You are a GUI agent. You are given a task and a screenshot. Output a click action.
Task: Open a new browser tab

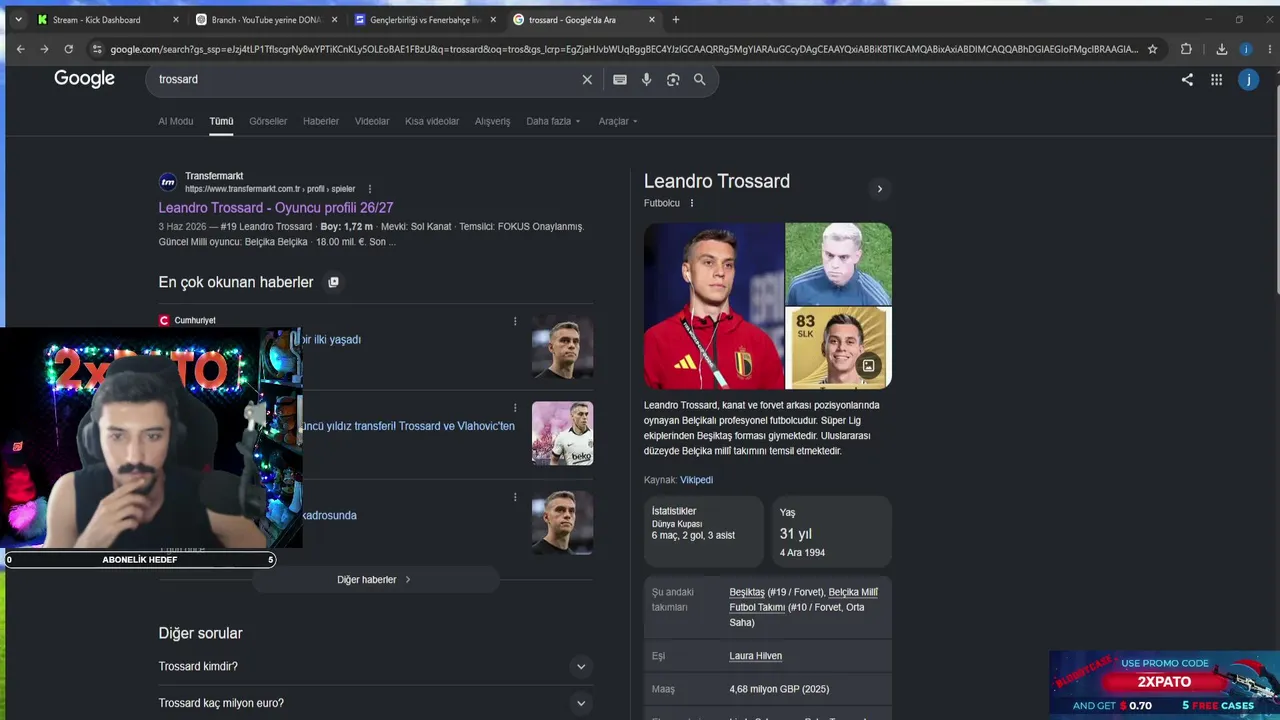pyautogui.click(x=676, y=19)
